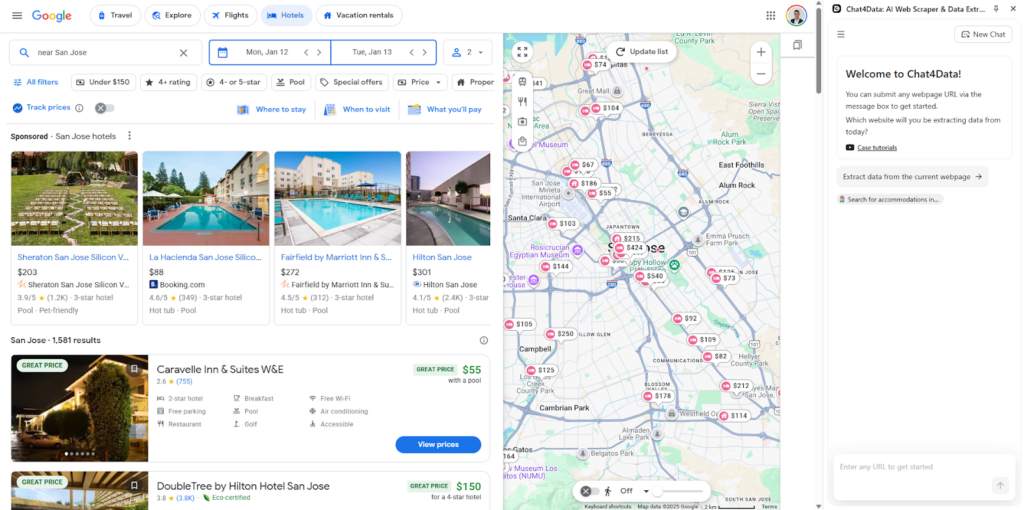Toggle the Track prices switch

pos(104,108)
